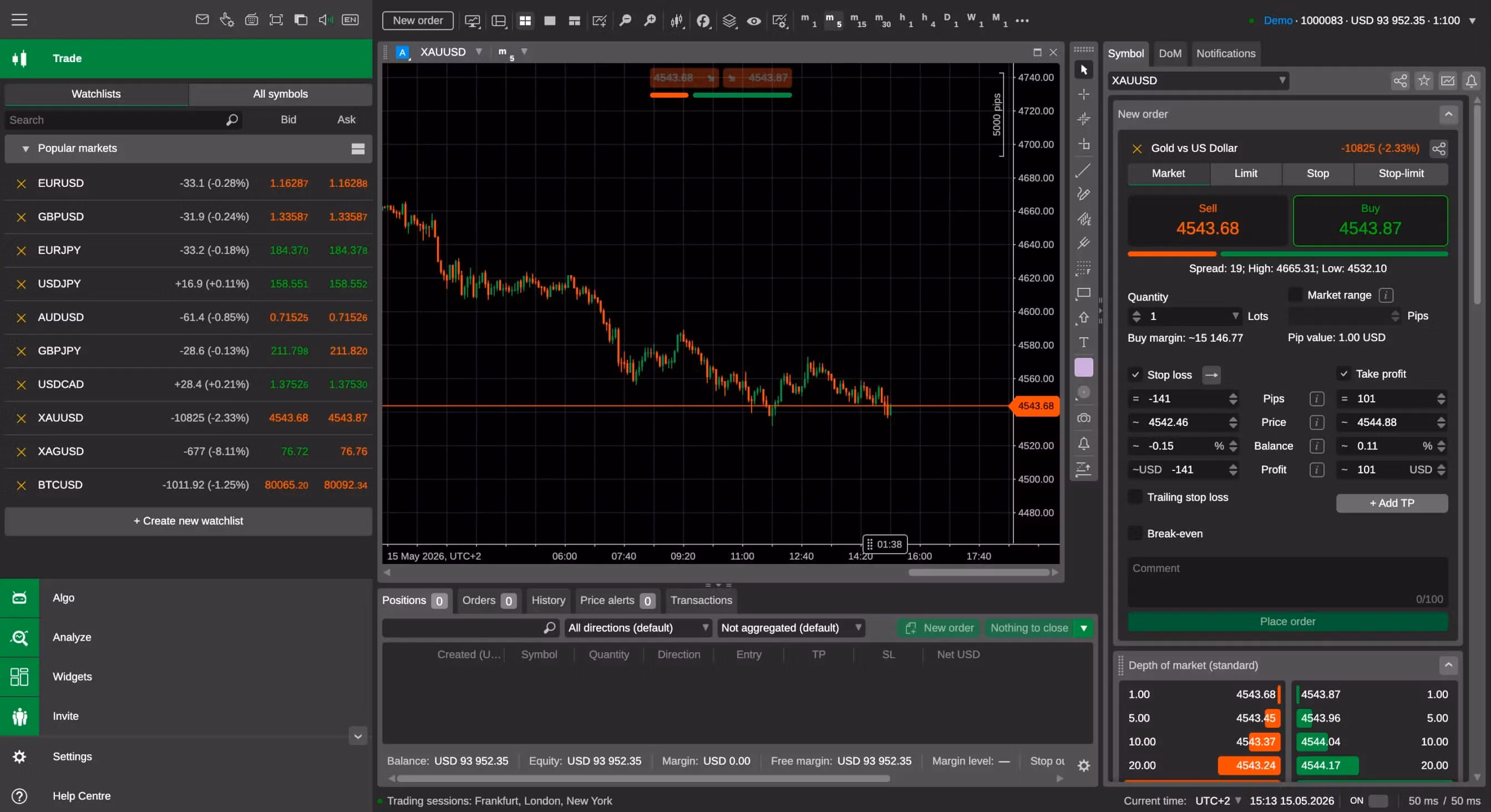The image size is (1491, 812).
Task: Pick the purple drawing color swatch
Action: [1083, 368]
